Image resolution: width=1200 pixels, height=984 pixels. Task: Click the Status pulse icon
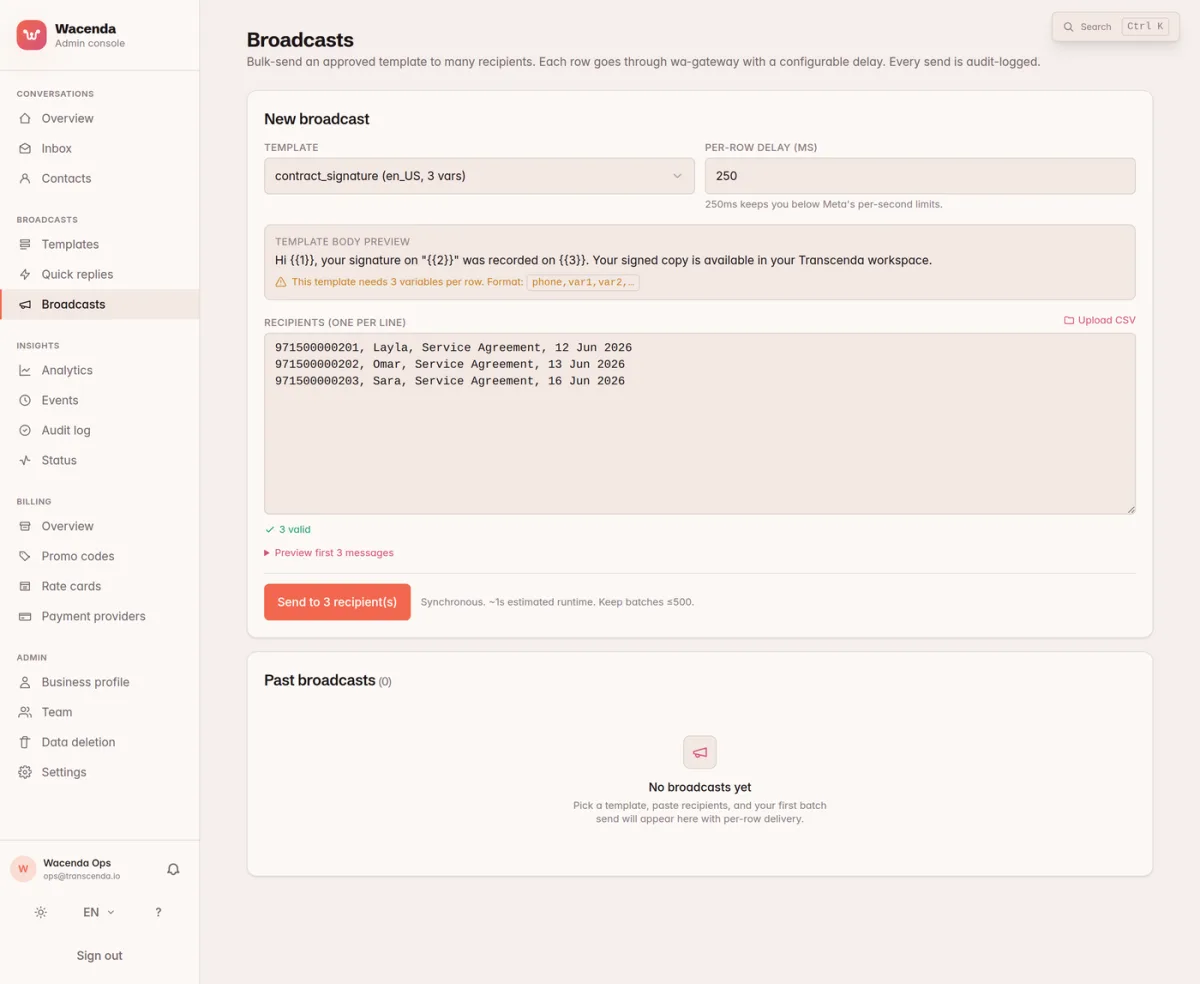click(25, 460)
